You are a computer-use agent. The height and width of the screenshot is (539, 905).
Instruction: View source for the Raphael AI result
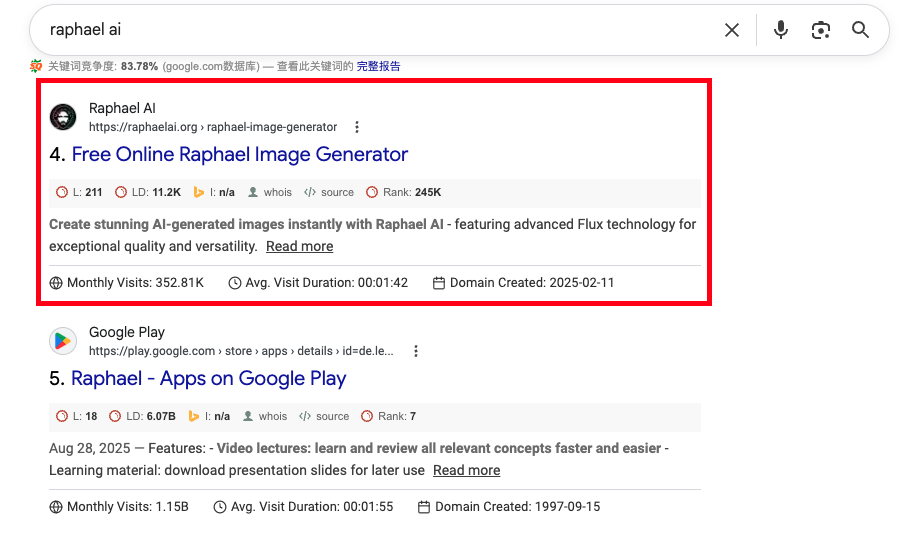click(329, 192)
